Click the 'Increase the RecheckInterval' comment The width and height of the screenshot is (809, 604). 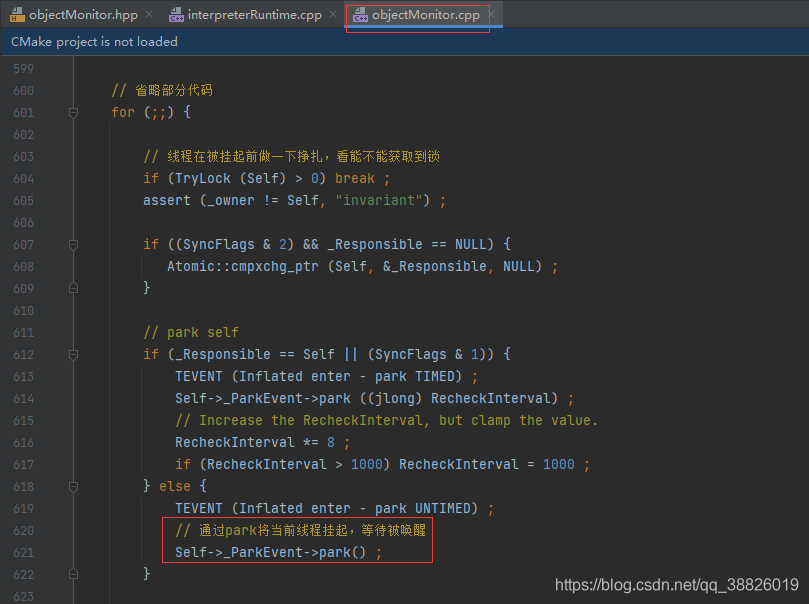[x=386, y=420]
